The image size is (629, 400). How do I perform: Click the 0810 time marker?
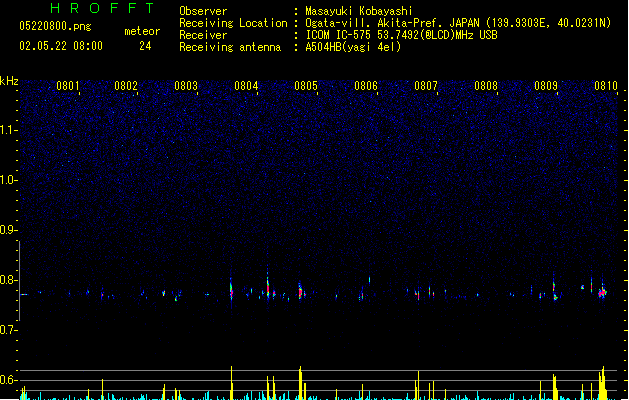[x=606, y=86]
